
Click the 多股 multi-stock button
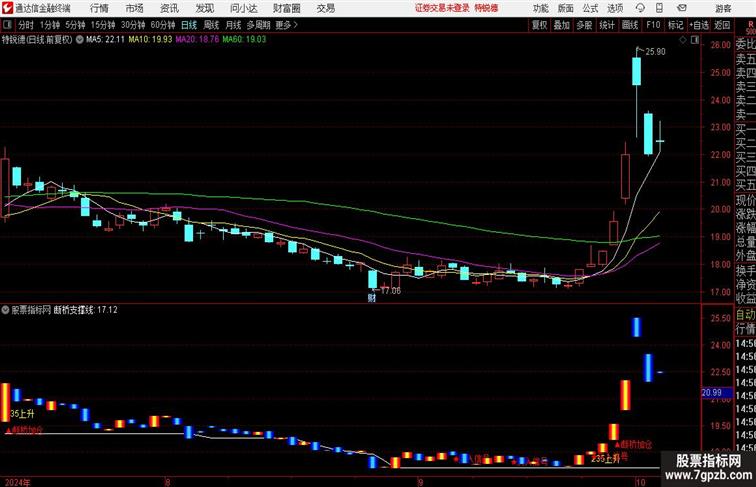(x=584, y=25)
